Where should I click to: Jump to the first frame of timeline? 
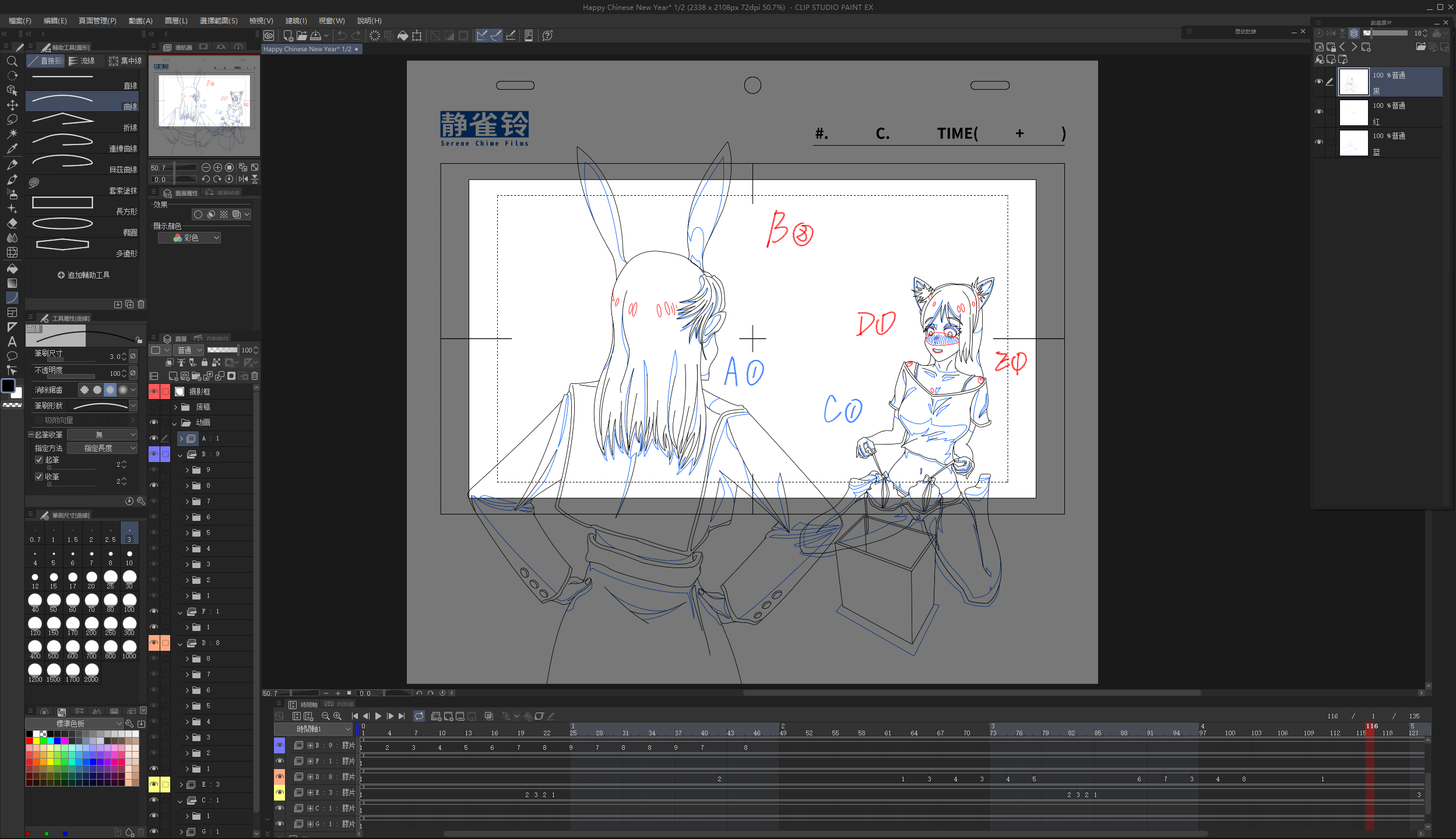(354, 716)
